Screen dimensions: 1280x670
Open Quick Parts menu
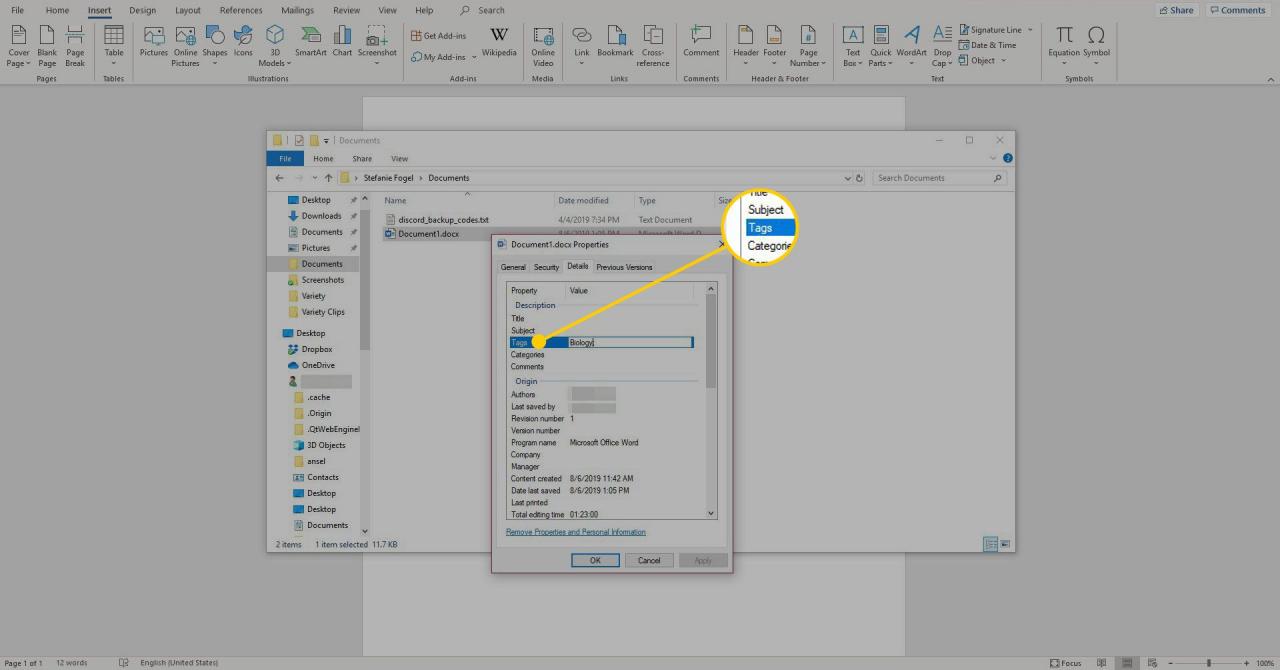click(x=881, y=47)
